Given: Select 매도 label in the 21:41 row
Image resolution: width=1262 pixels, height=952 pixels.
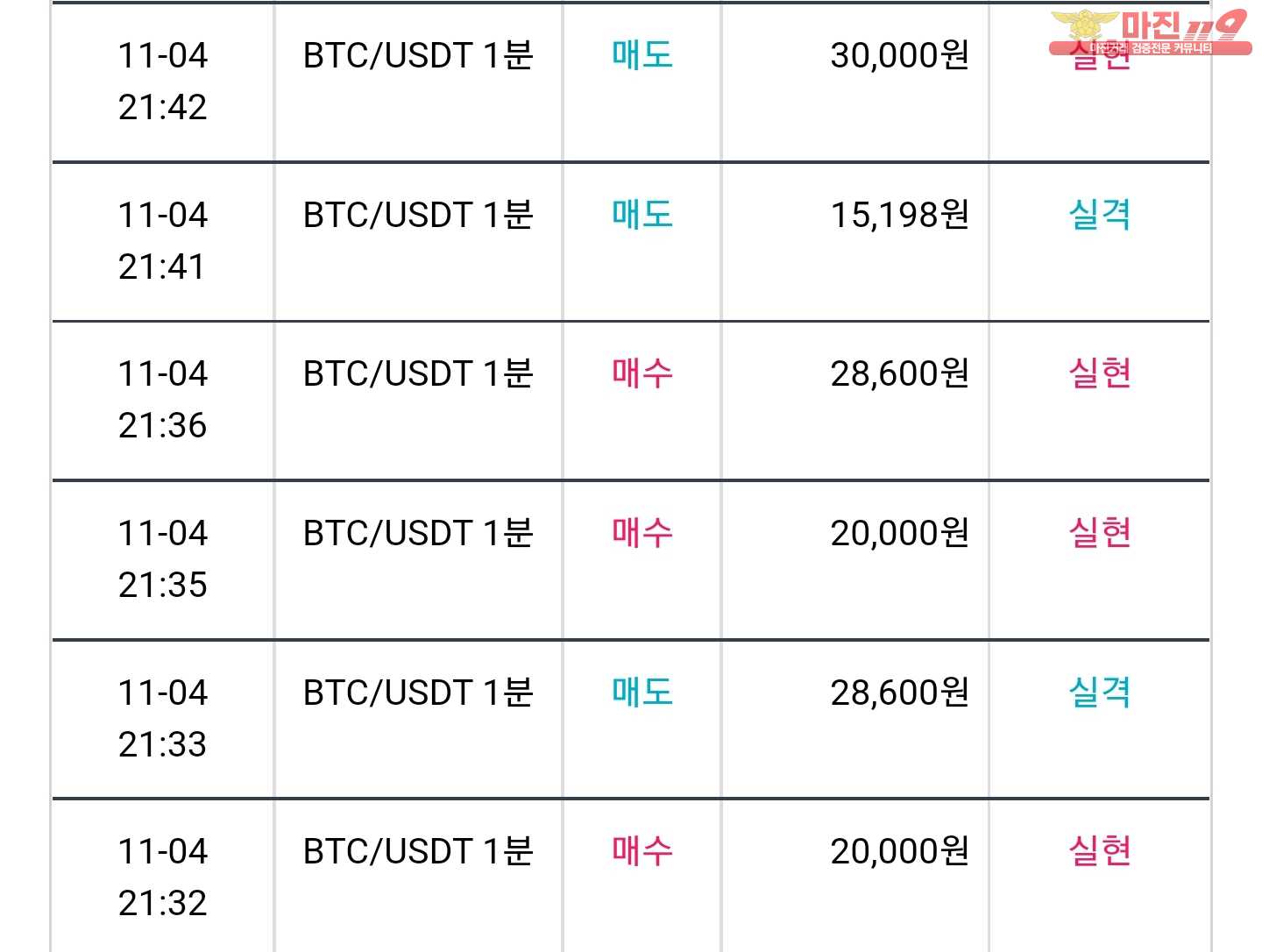Looking at the screenshot, I should pyautogui.click(x=642, y=215).
